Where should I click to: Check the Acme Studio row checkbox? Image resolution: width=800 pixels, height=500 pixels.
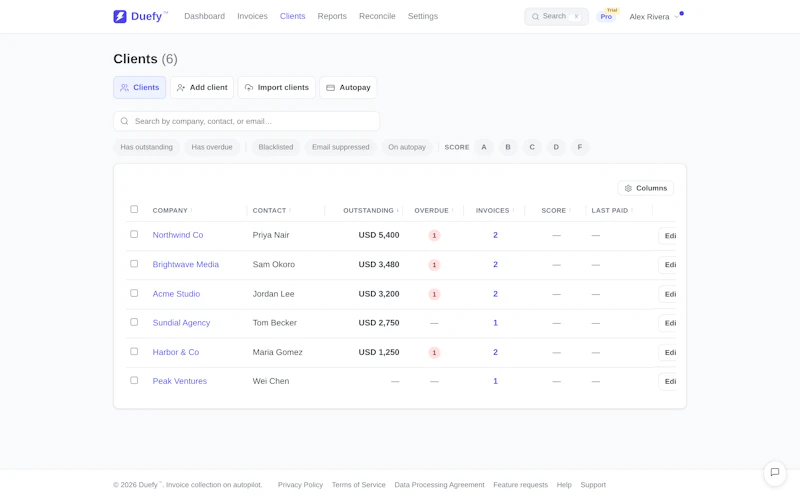pyautogui.click(x=134, y=293)
